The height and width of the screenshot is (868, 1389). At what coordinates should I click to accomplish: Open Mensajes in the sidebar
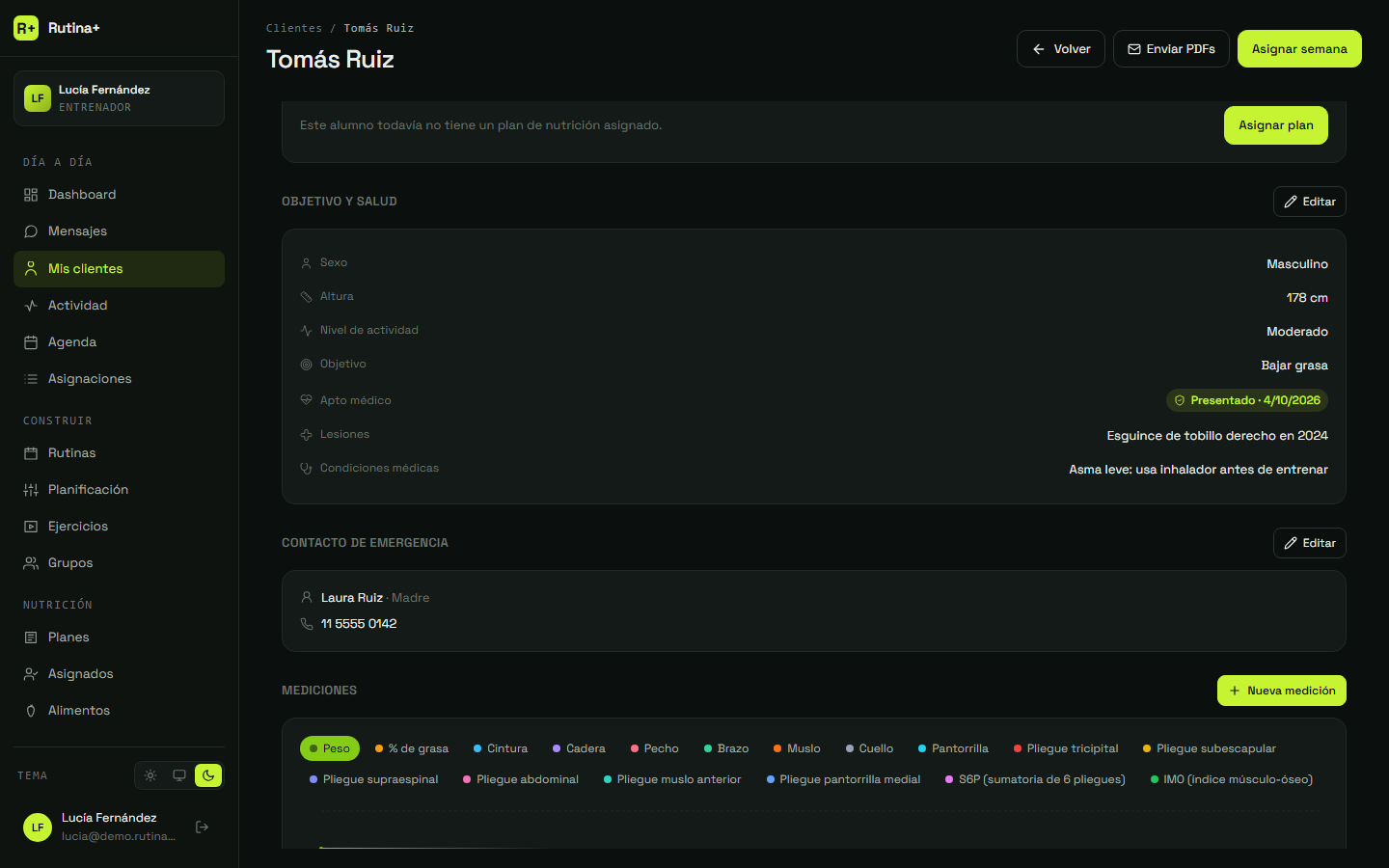click(119, 231)
